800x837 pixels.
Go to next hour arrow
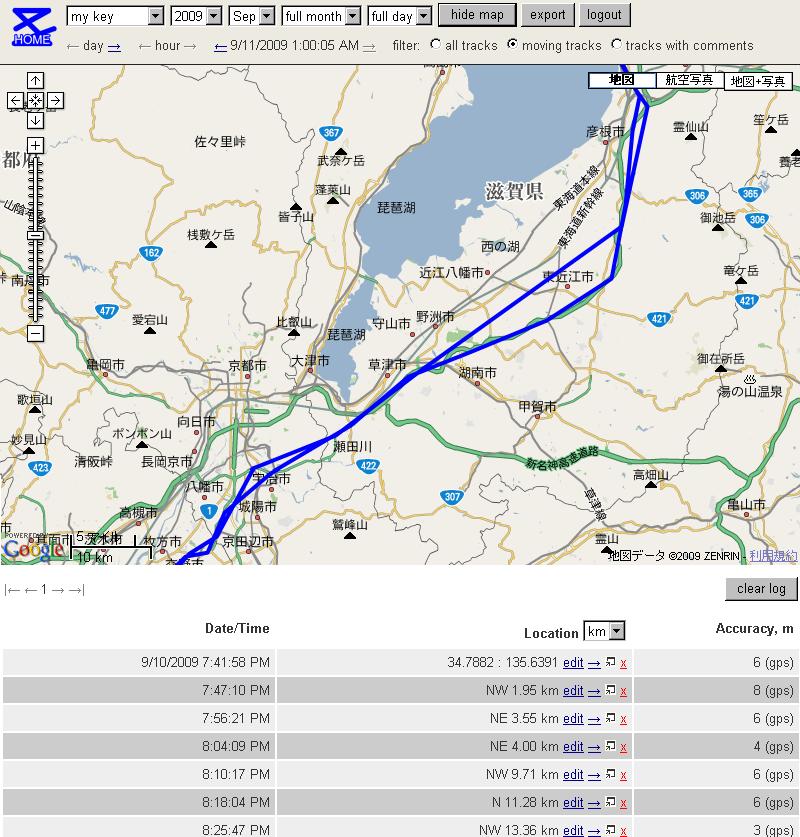pyautogui.click(x=190, y=48)
